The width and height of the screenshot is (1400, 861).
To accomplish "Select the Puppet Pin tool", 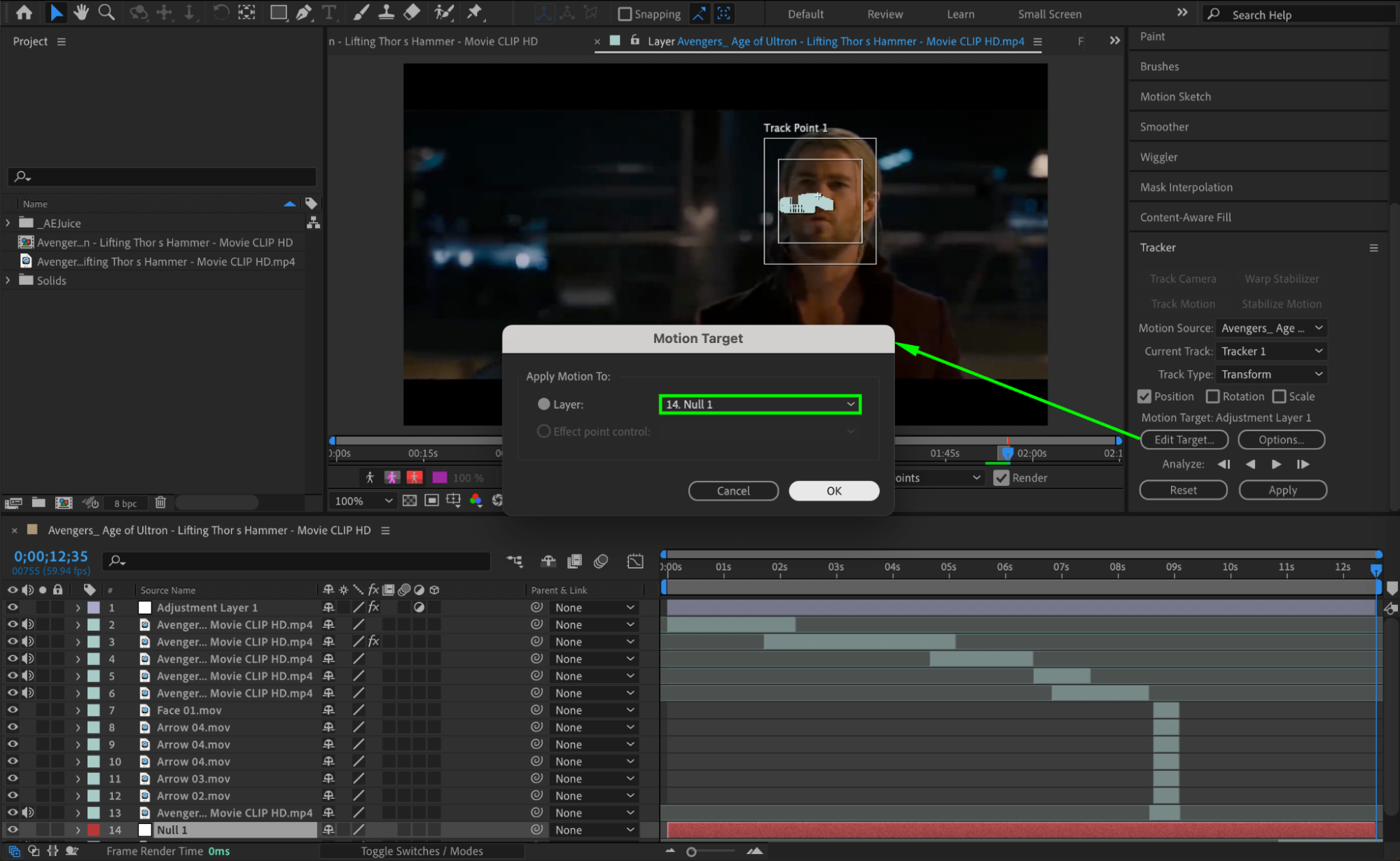I will point(475,13).
